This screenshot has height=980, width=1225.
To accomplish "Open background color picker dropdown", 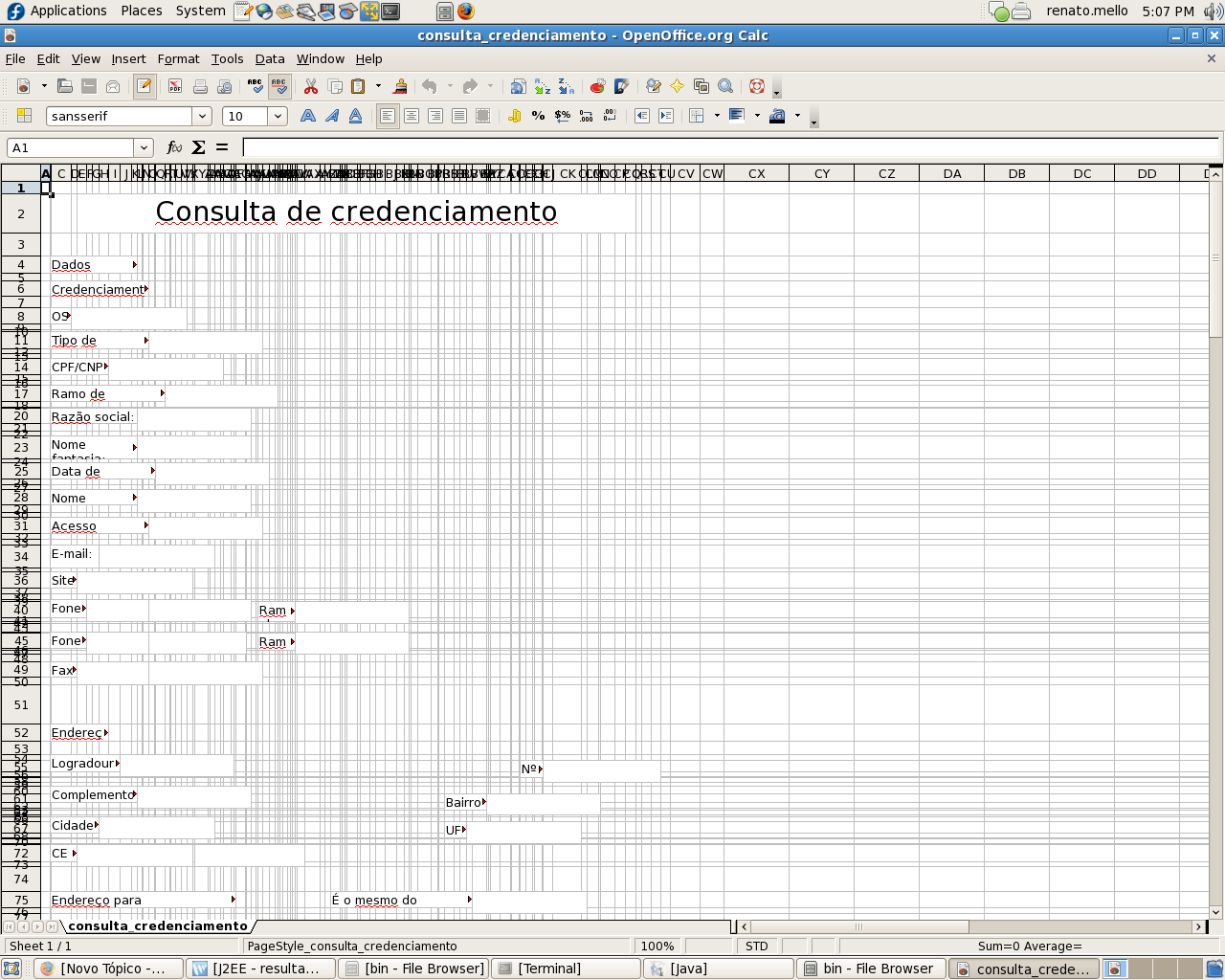I will [797, 116].
